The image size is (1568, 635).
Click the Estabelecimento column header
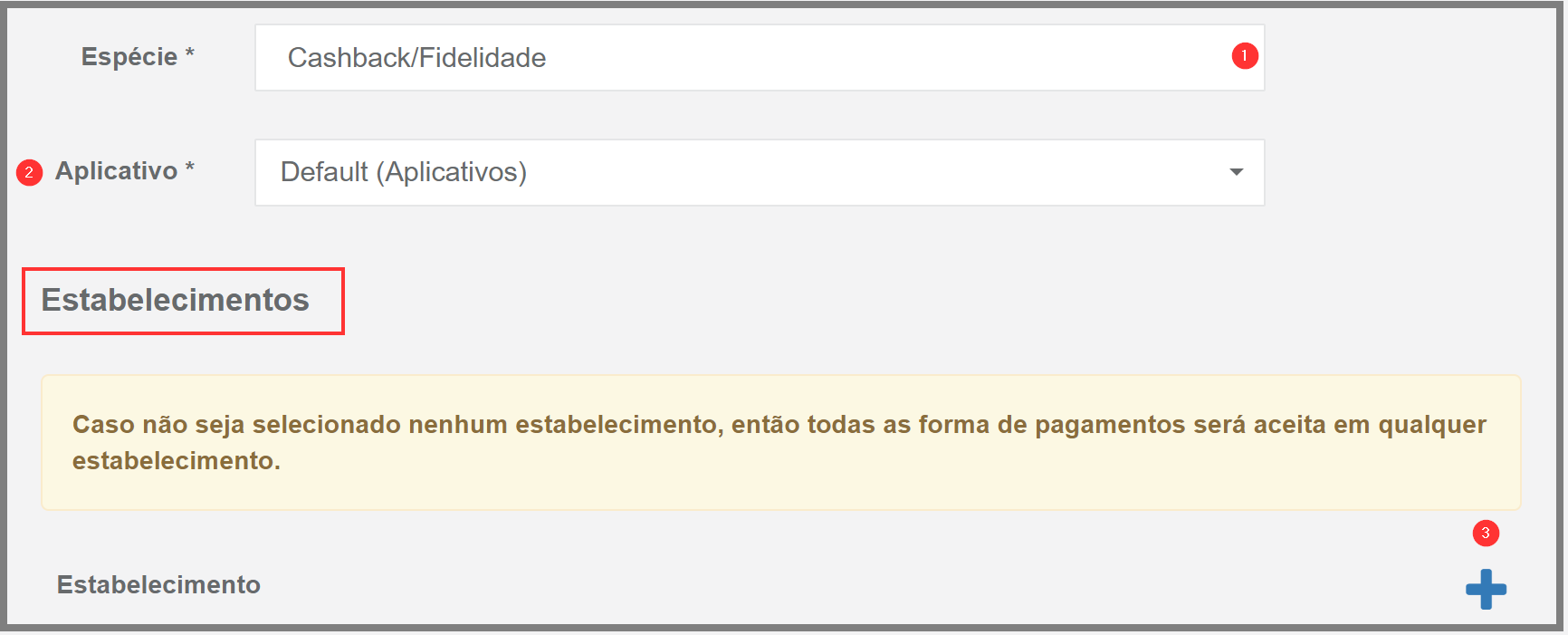click(x=158, y=584)
